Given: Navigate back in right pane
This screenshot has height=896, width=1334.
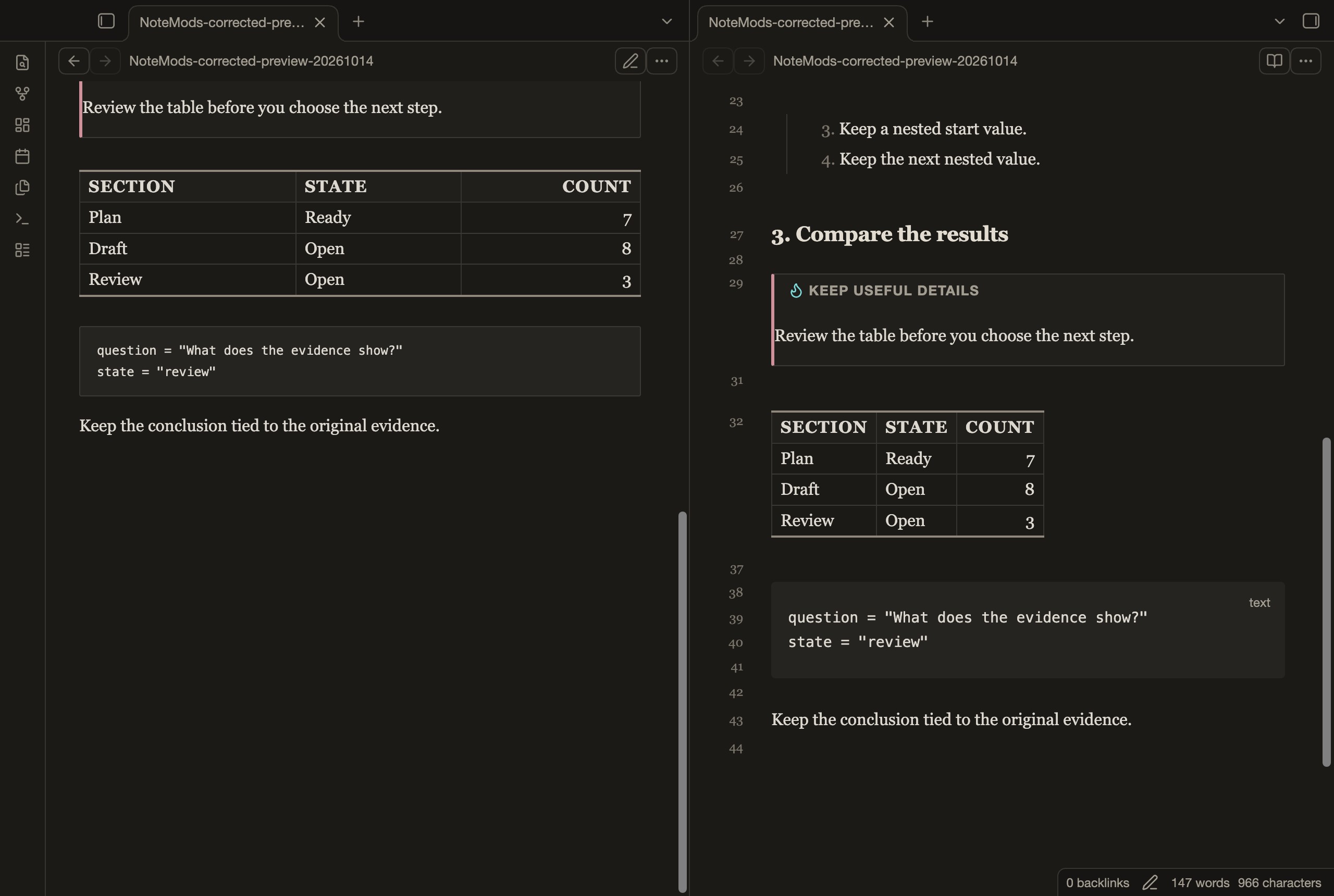Looking at the screenshot, I should tap(718, 60).
